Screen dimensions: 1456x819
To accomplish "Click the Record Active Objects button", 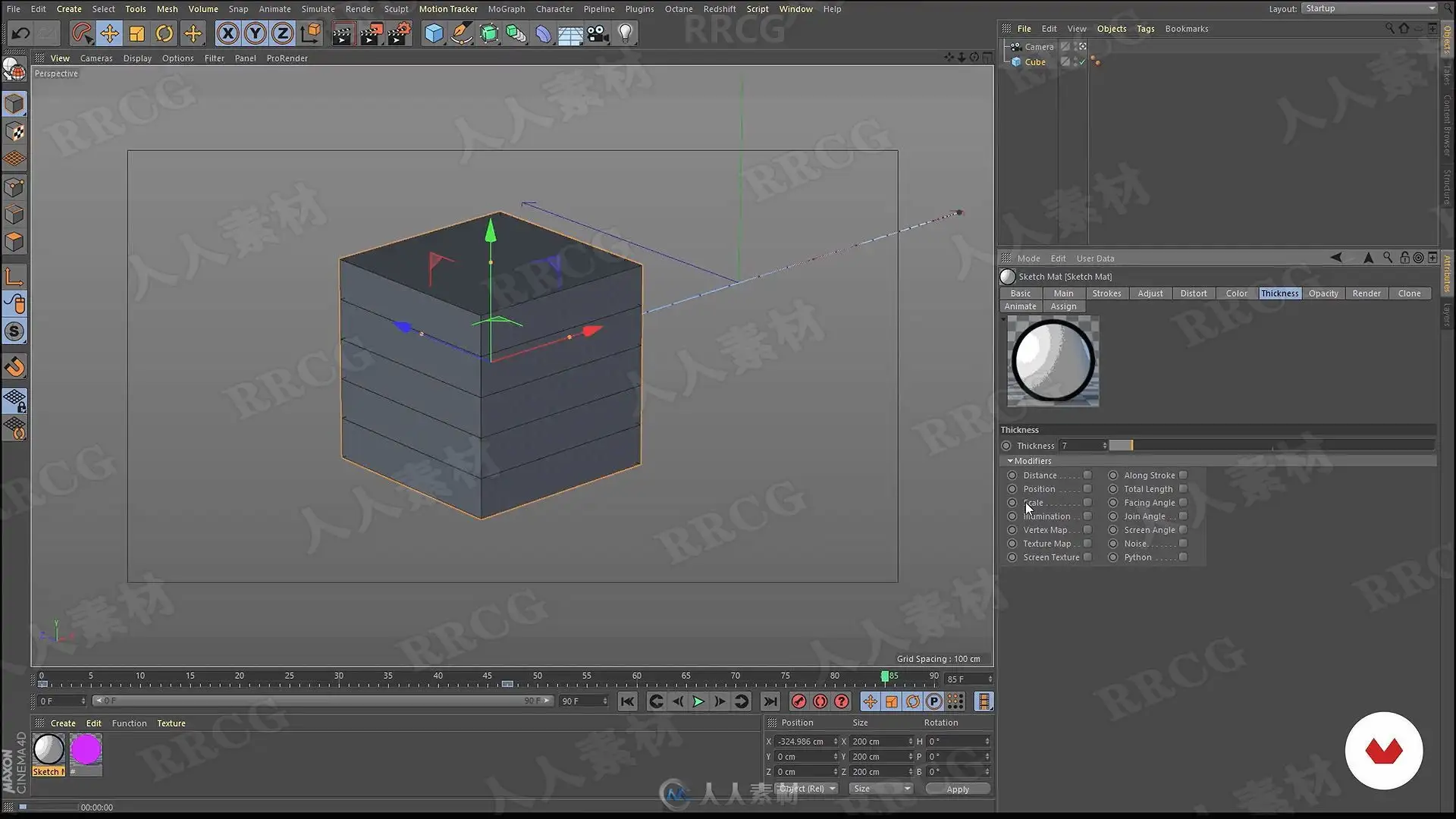I will pos(799,701).
